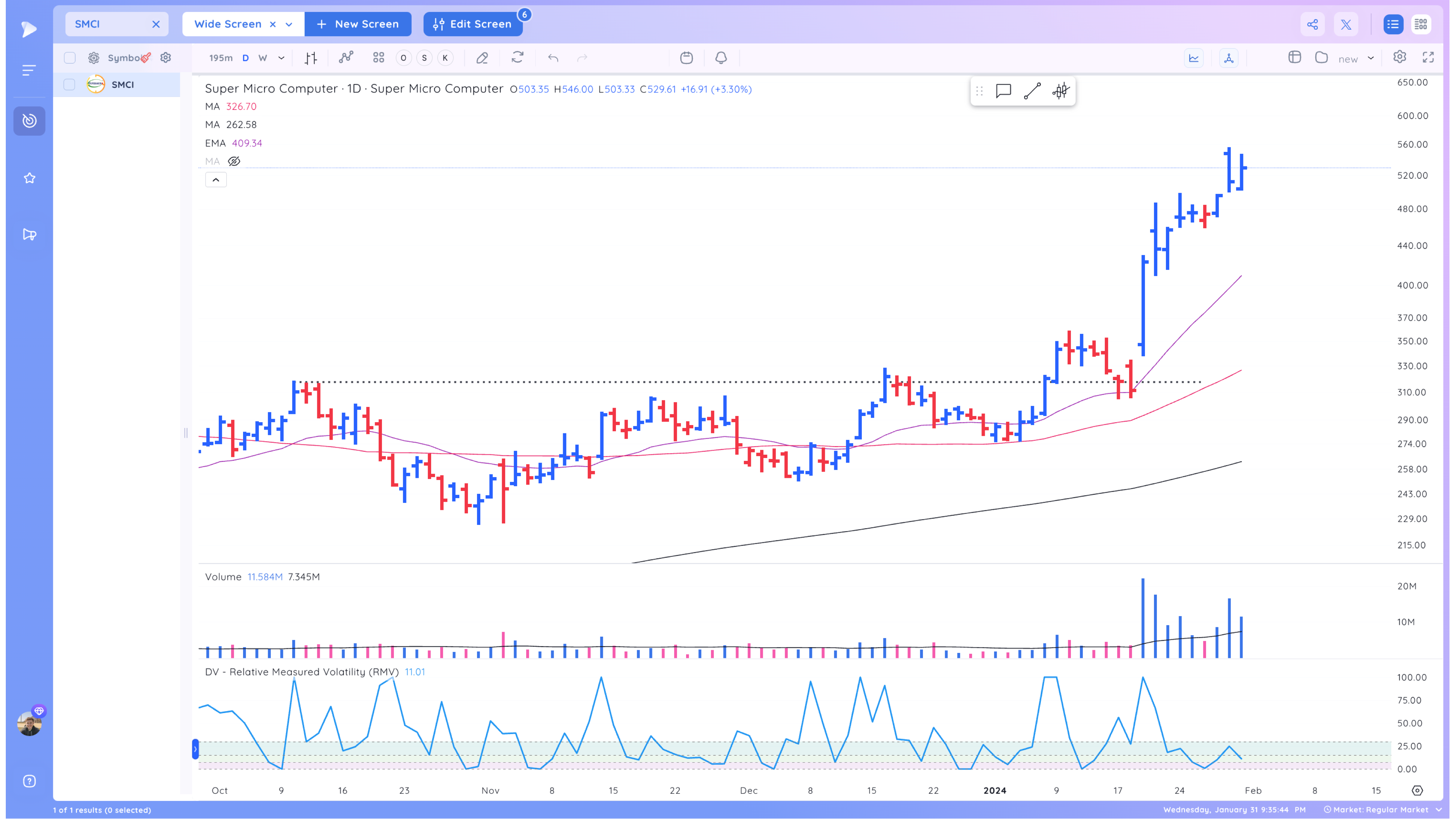The width and height of the screenshot is (1456, 819).
Task: Select the 195m timeframe
Action: pyautogui.click(x=221, y=58)
